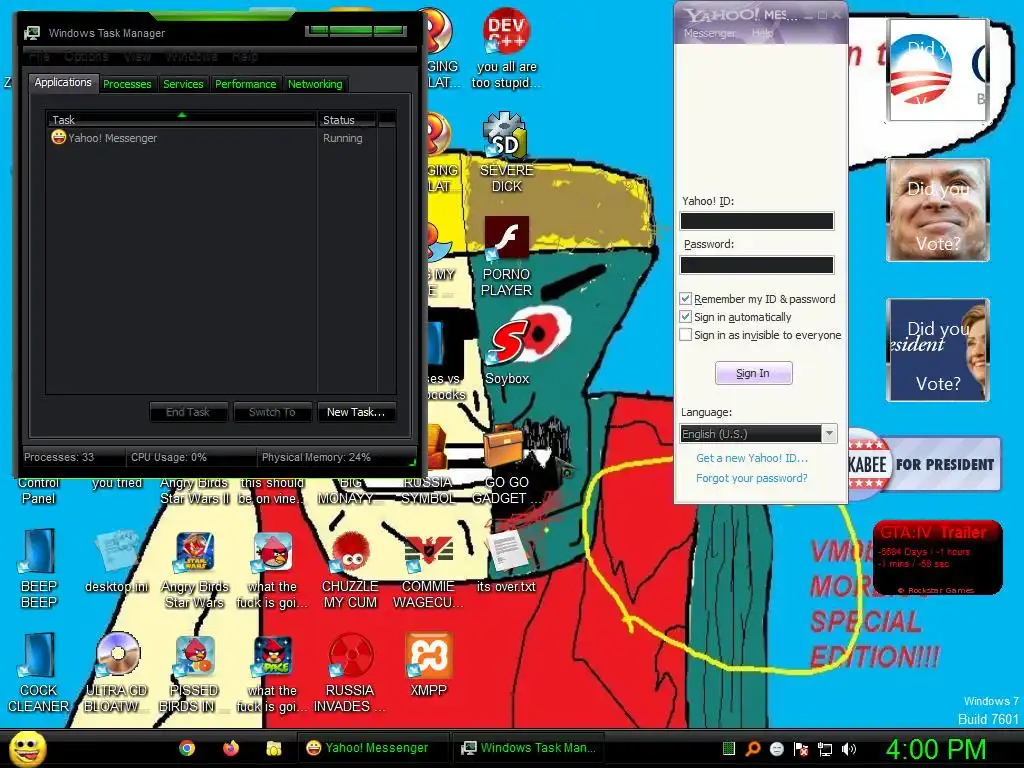Viewport: 1024px width, 768px height.
Task: Click Forgot your password? link
Action: [752, 478]
